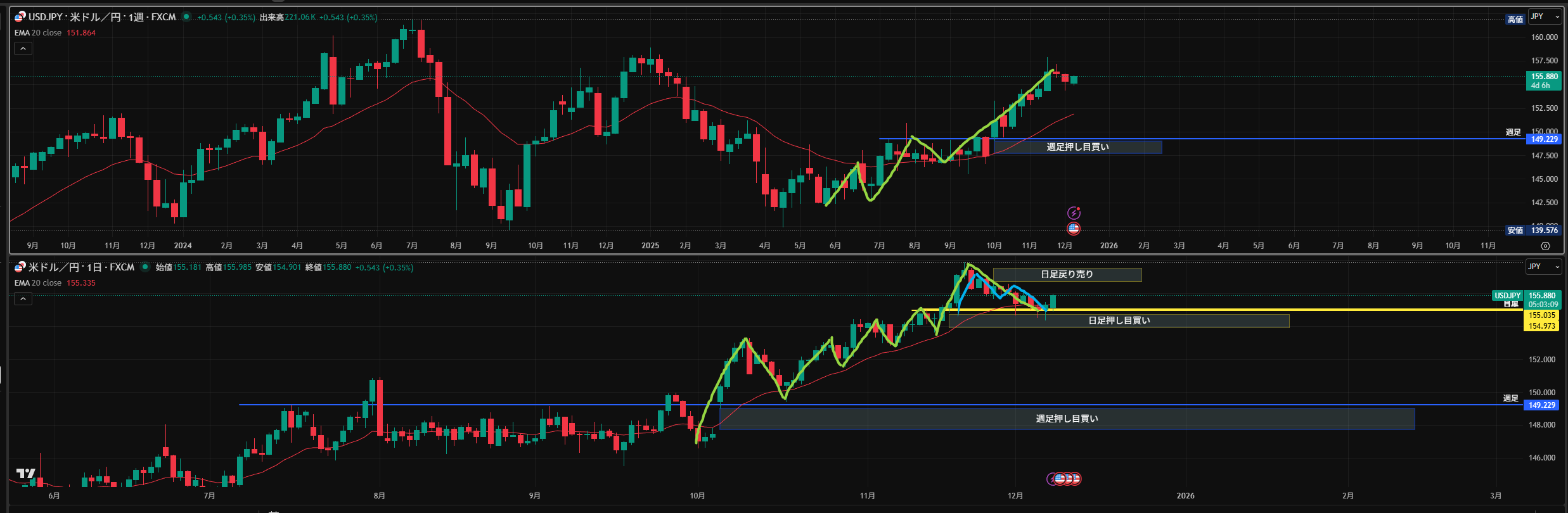
Task: Select the yellow horizontal line on daily chart
Action: coord(1268,310)
